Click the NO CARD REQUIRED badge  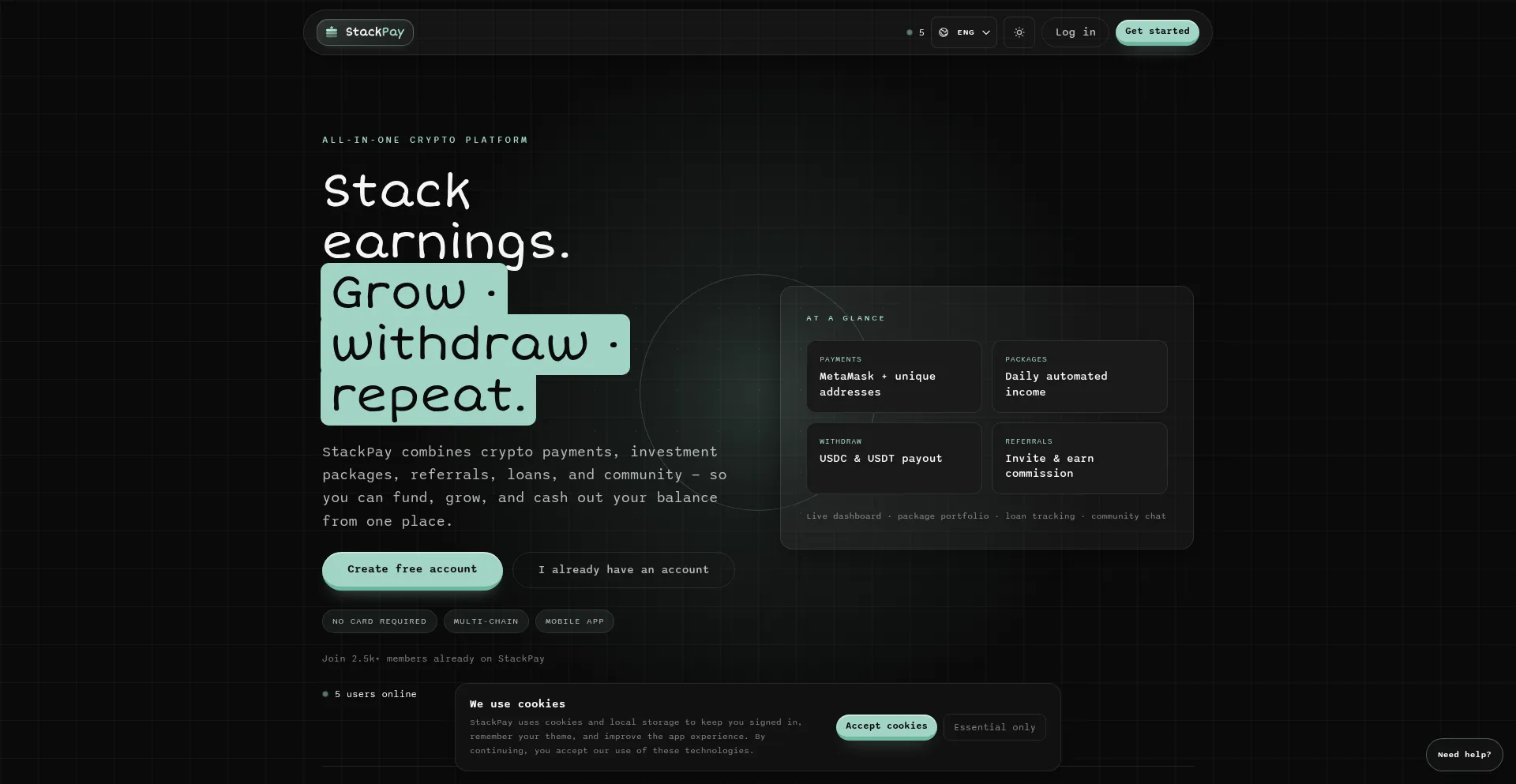(x=380, y=621)
